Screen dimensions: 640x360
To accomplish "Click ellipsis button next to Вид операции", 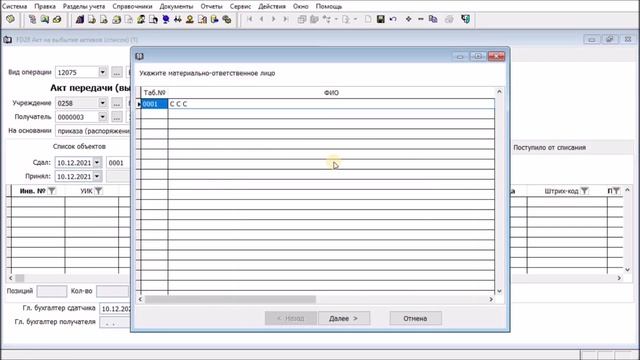I will 117,73.
